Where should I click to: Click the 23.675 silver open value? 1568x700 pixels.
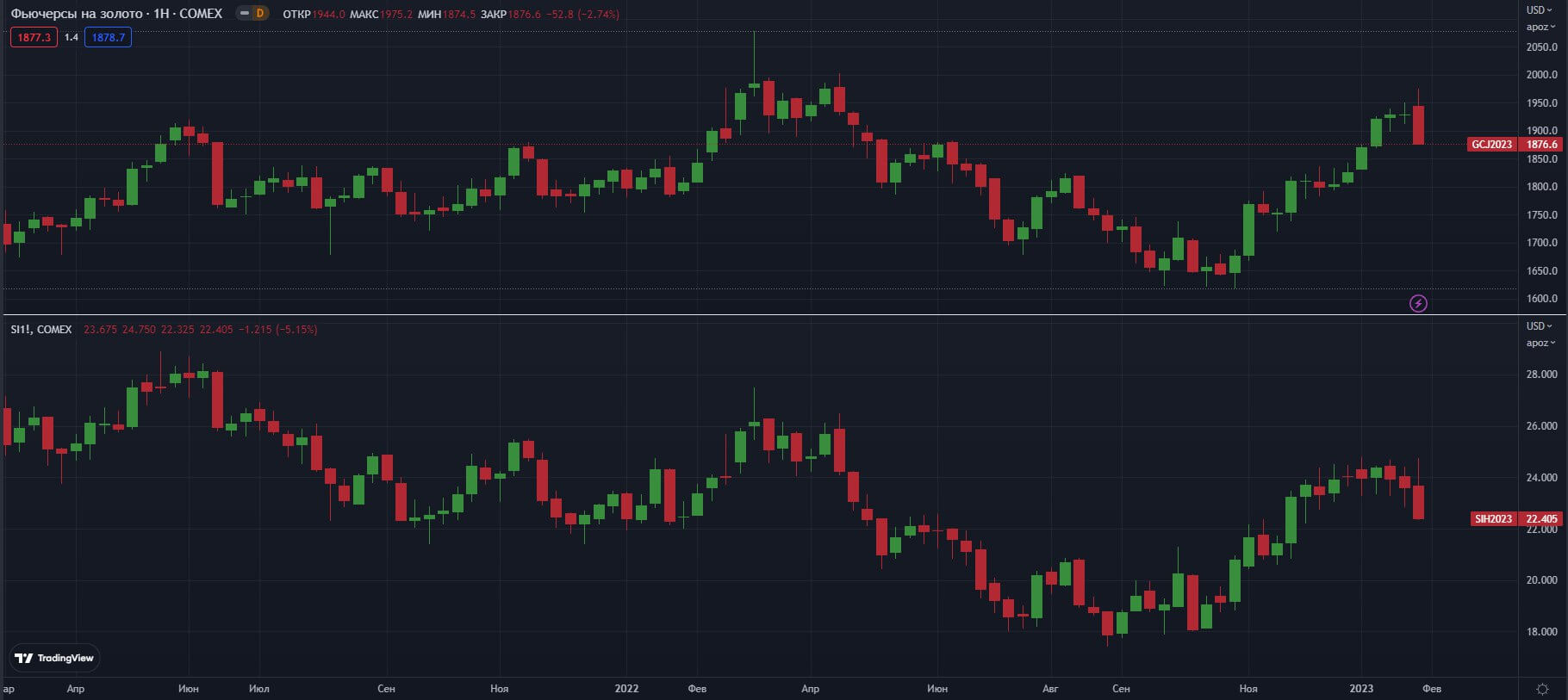100,330
